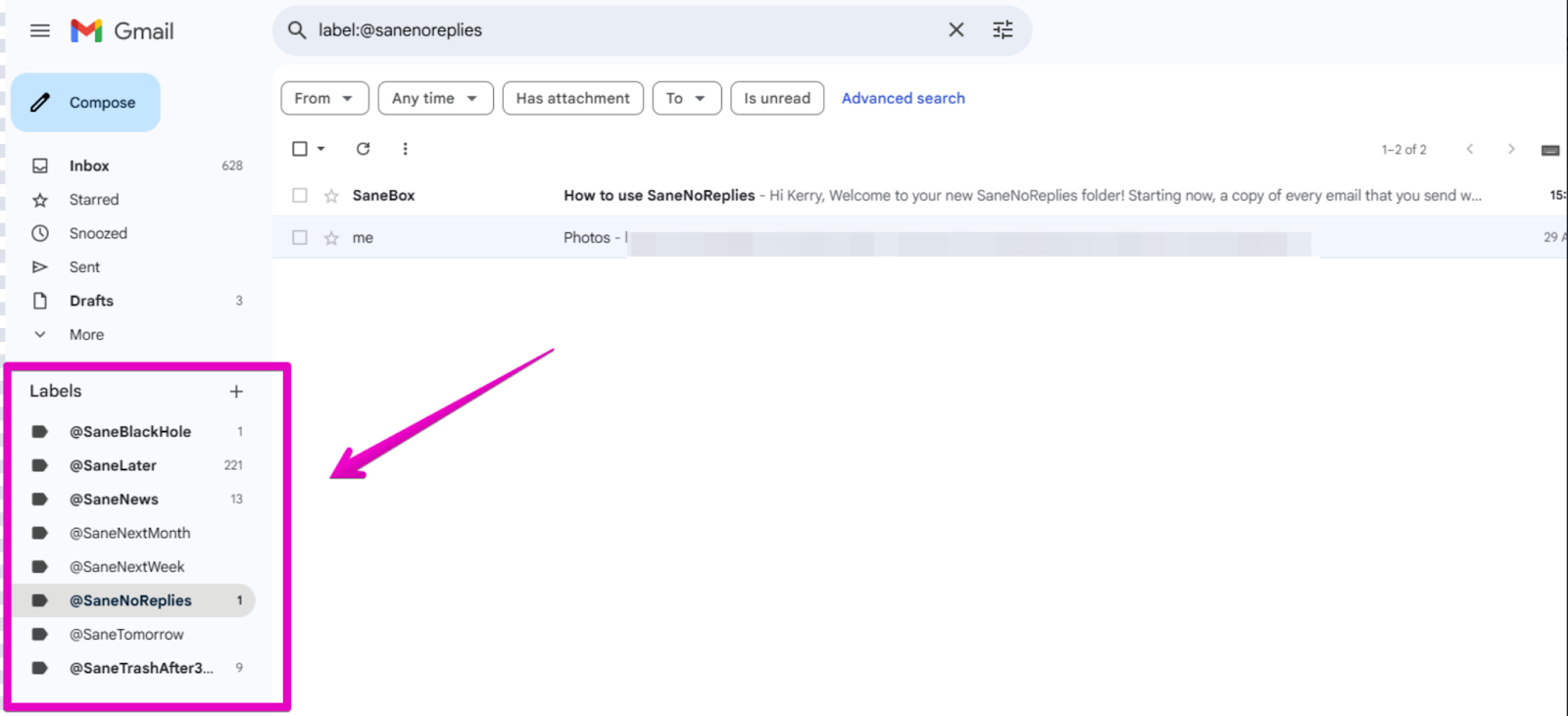Click the @SaneLater label tag icon
The image size is (1568, 716).
click(40, 465)
